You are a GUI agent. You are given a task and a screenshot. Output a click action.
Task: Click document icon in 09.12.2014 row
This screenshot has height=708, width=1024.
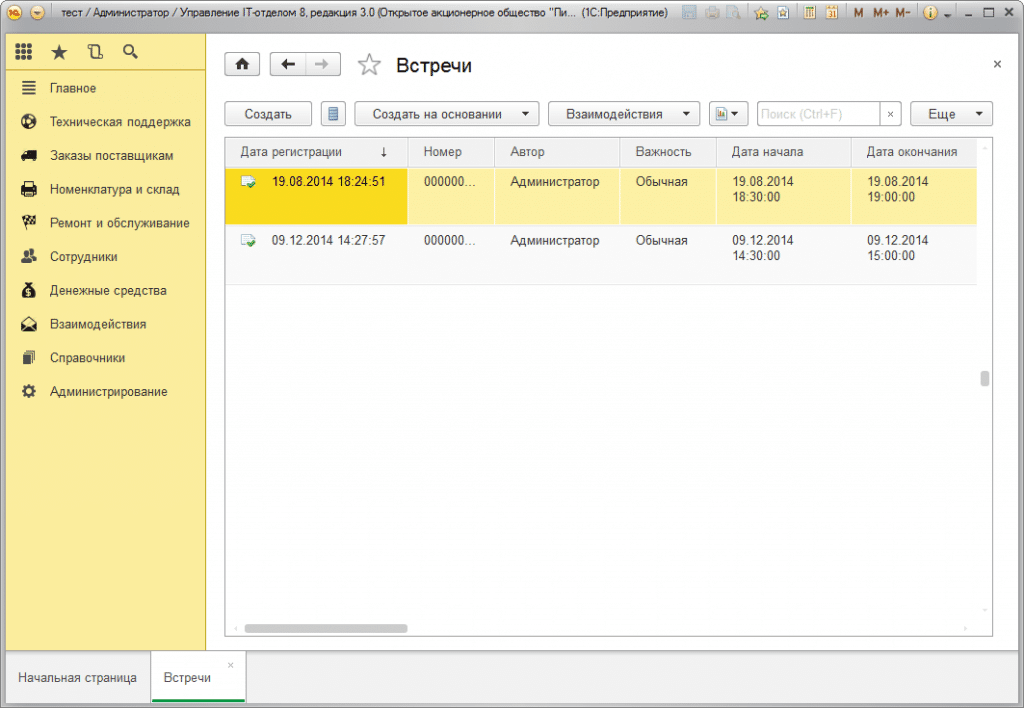(248, 240)
